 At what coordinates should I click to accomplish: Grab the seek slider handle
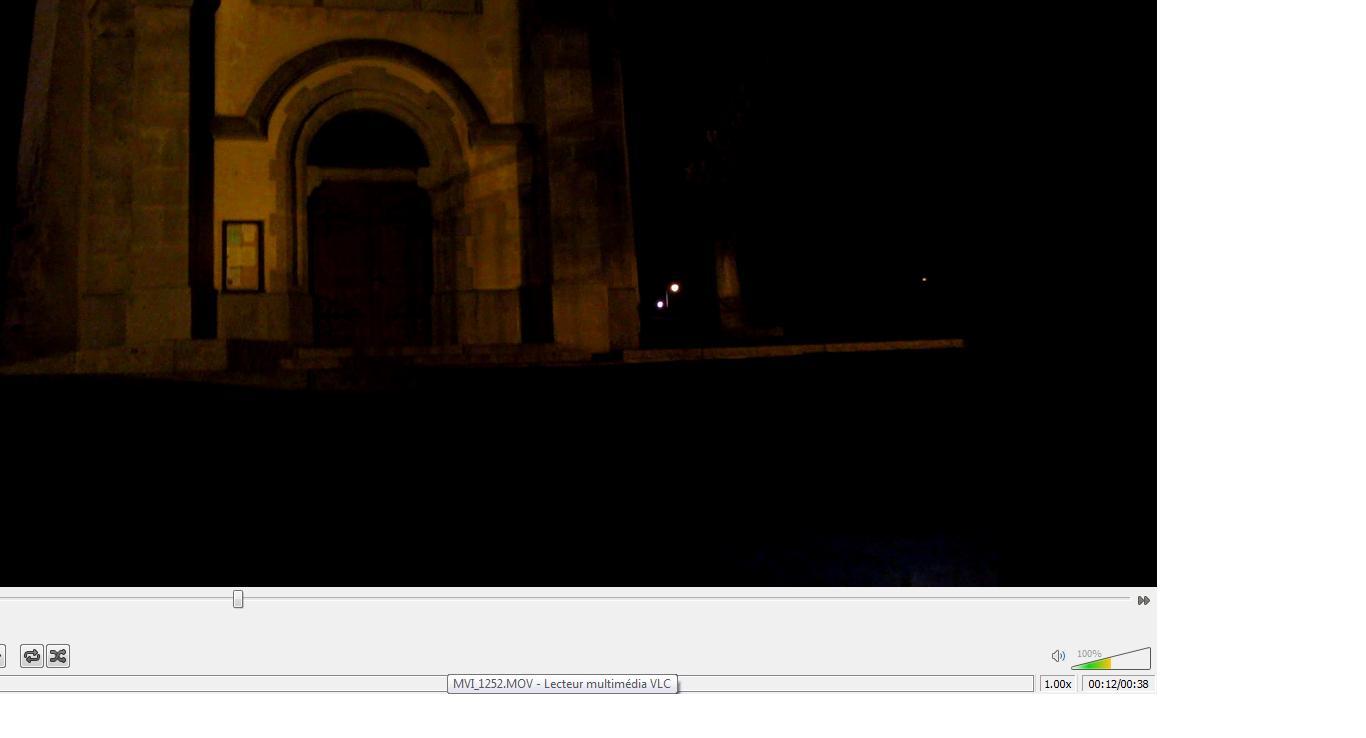point(238,598)
